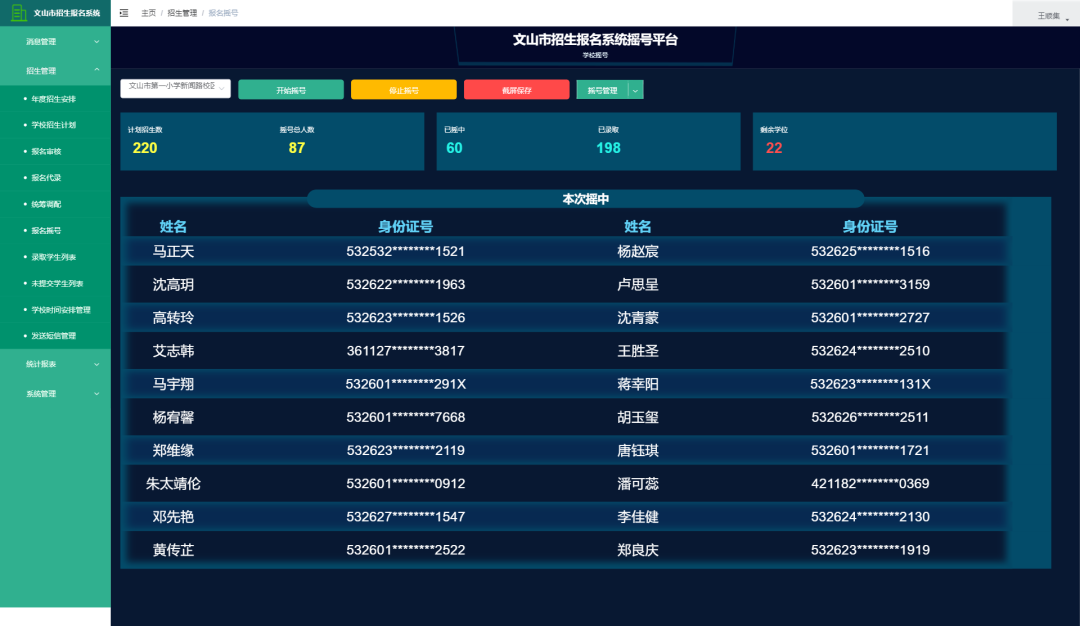Navigate via the 招生管理 breadcrumb
The height and width of the screenshot is (626, 1080).
183,13
